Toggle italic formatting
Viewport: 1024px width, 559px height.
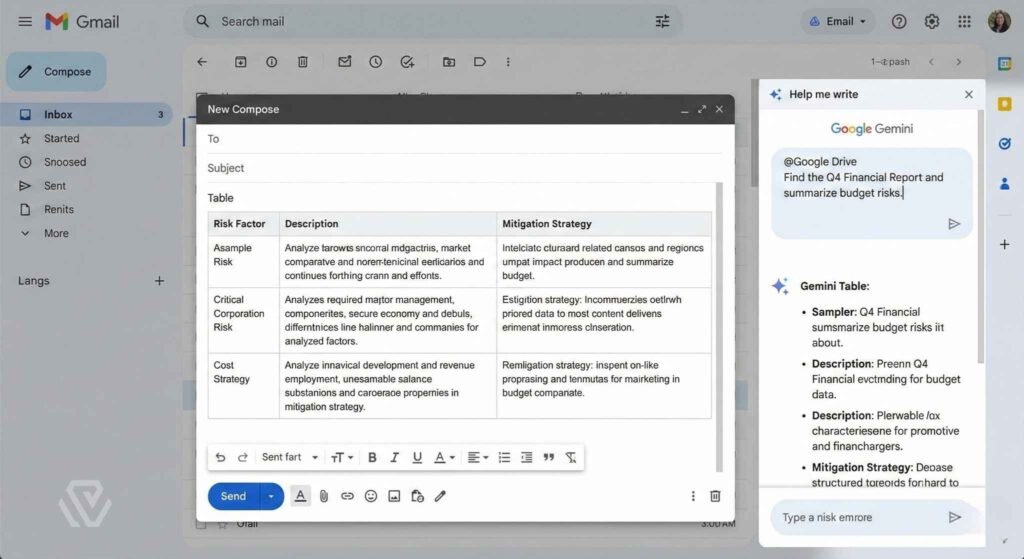coord(394,457)
